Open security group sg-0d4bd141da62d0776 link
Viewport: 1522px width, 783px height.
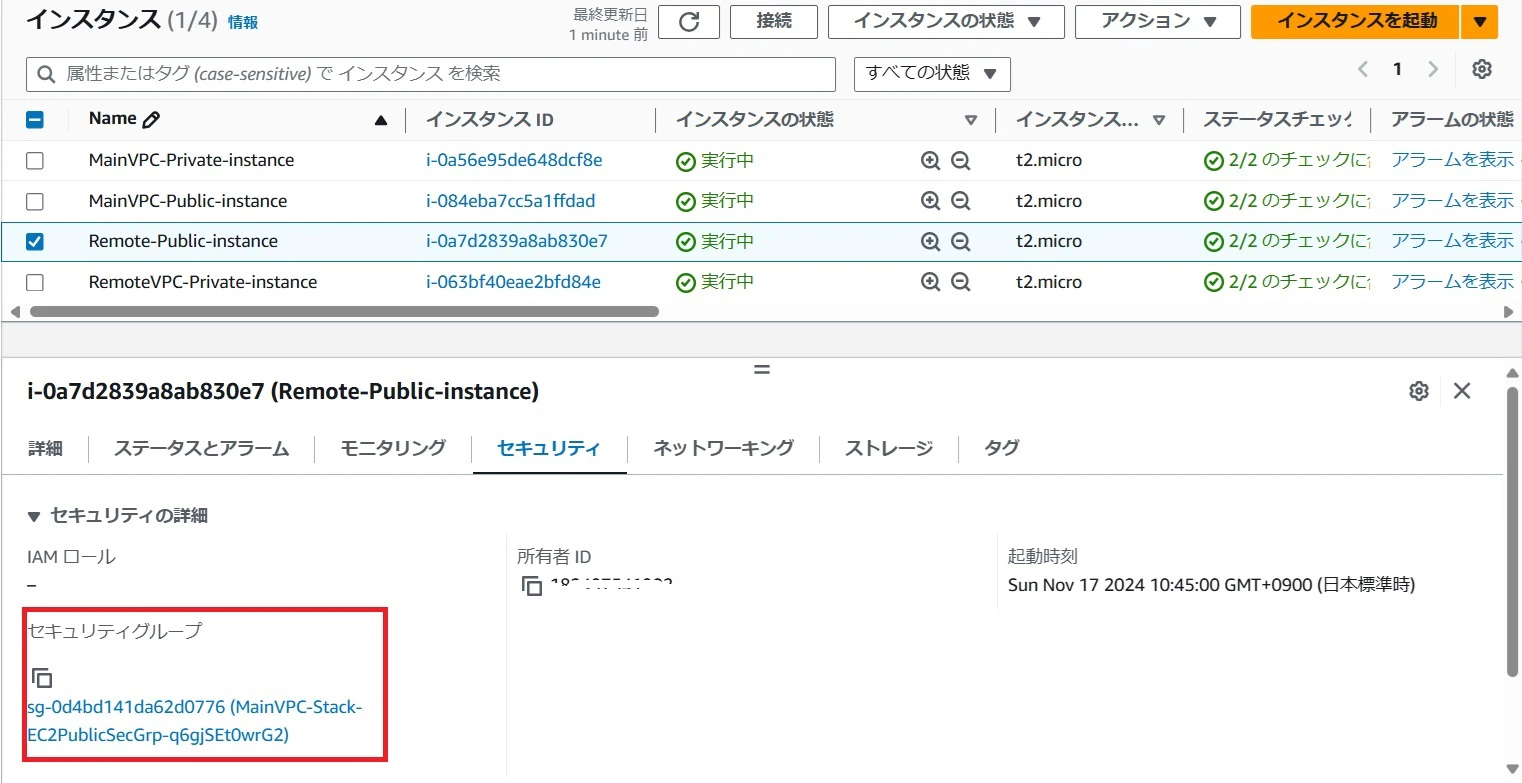click(195, 721)
